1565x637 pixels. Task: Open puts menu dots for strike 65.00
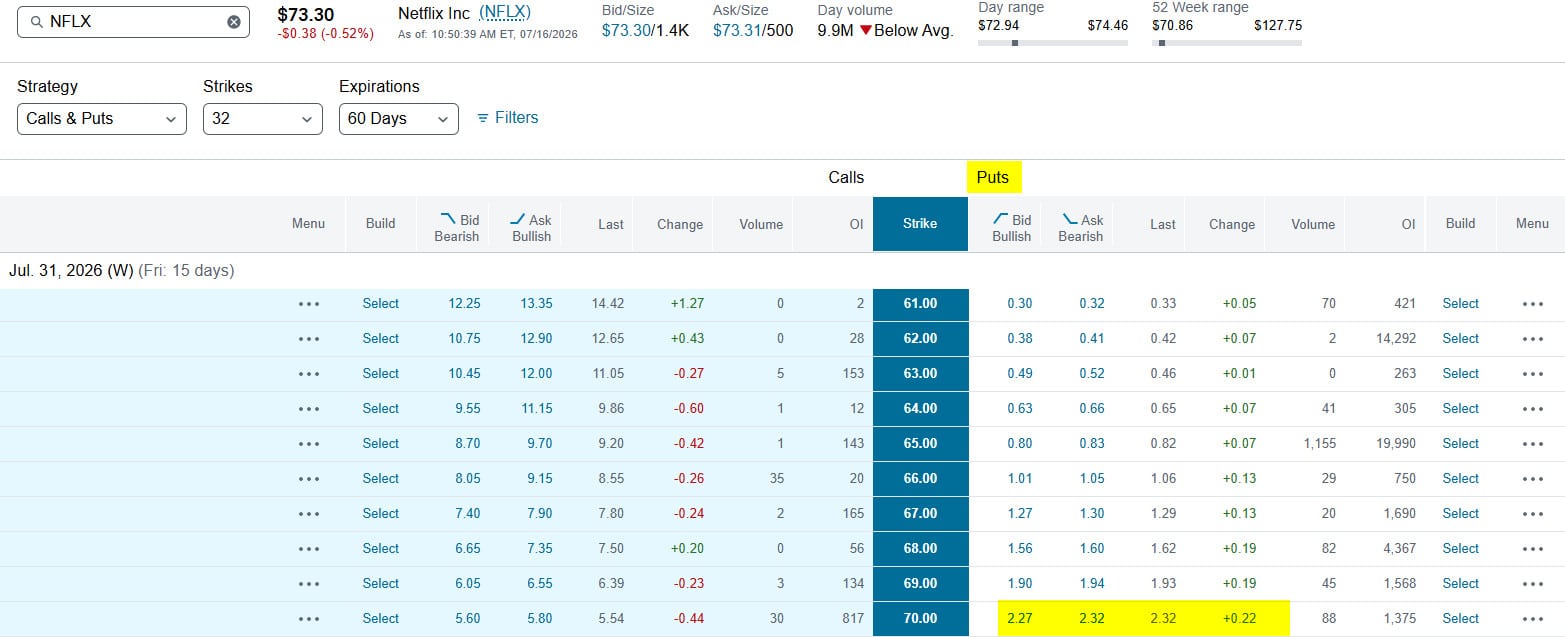[x=1532, y=444]
